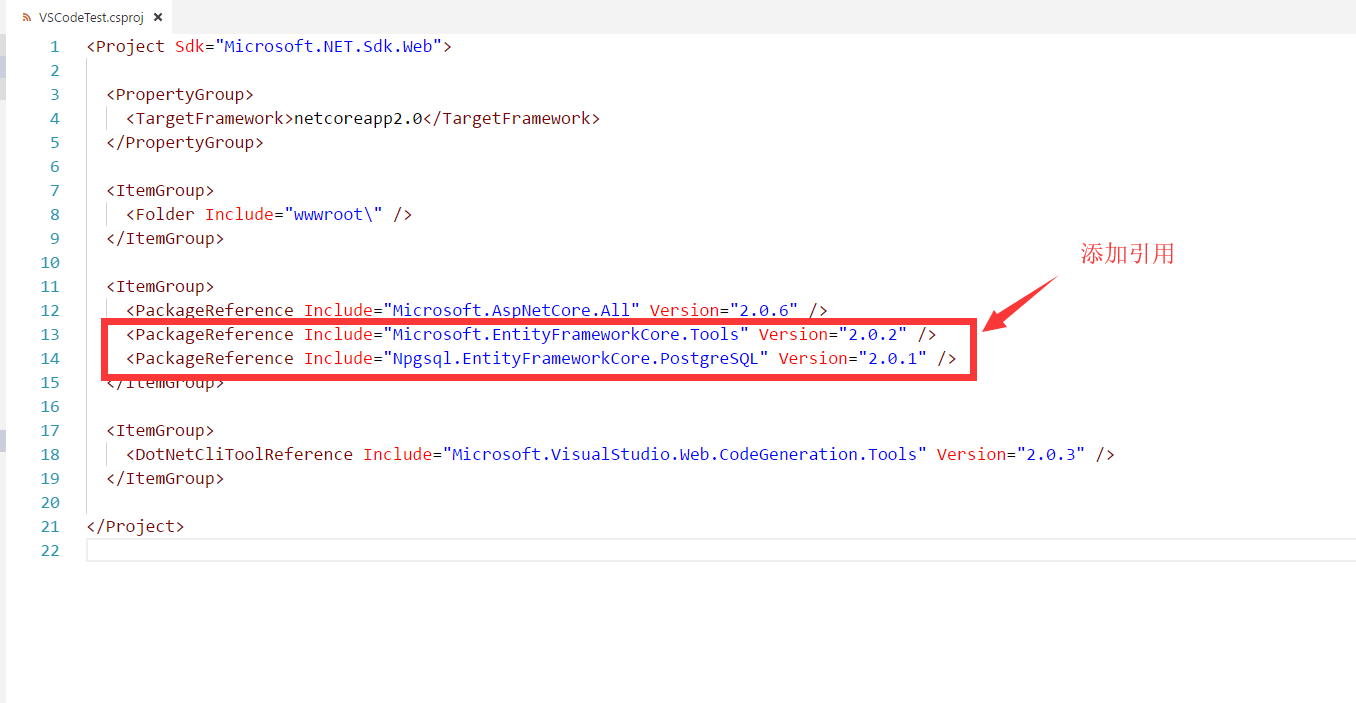Click line number 13 in the gutter
This screenshot has width=1356, height=703.
[x=50, y=334]
